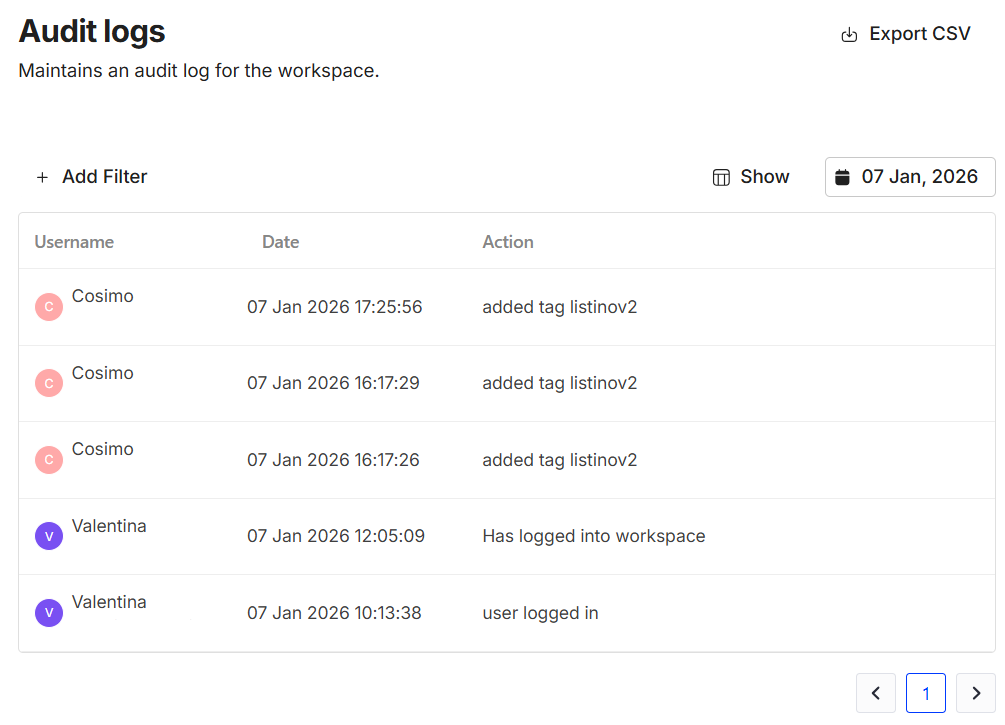Viewport: 1005px width, 725px height.
Task: Click the Date column header
Action: 280,242
